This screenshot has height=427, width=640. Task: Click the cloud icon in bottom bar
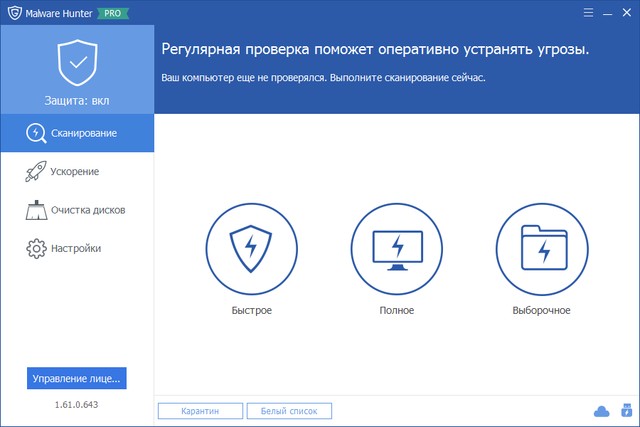point(602,410)
